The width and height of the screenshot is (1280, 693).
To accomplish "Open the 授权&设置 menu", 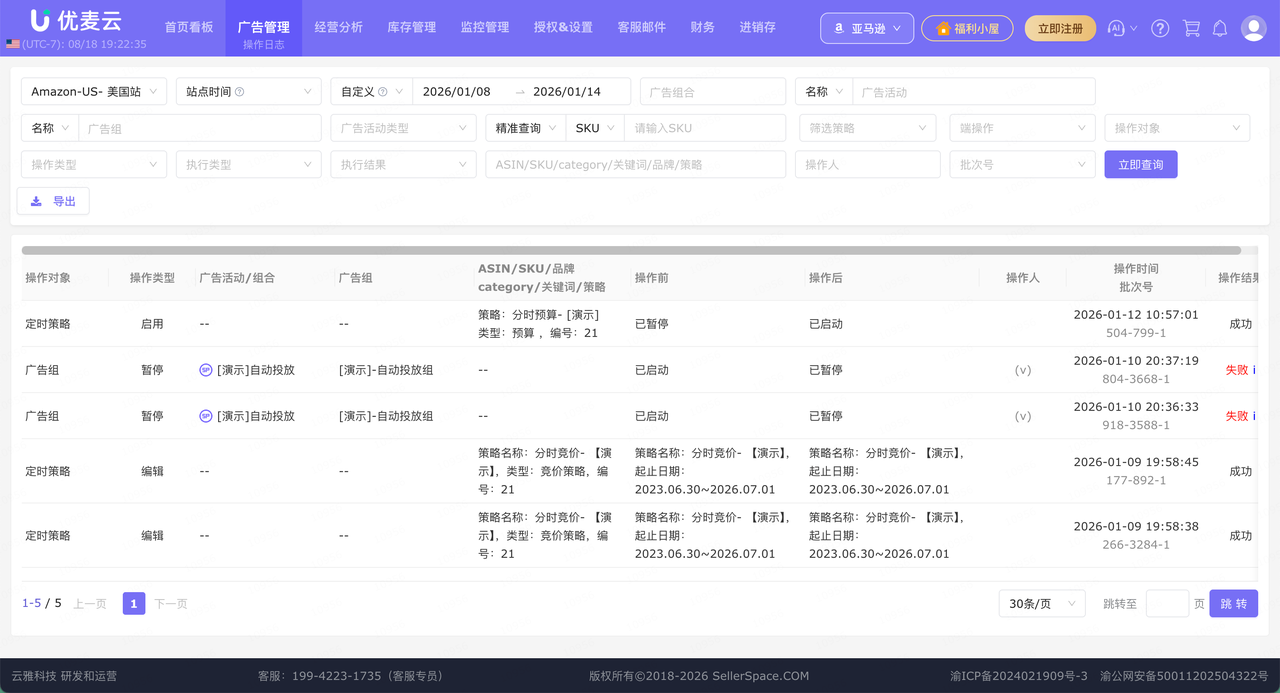I will pyautogui.click(x=563, y=28).
